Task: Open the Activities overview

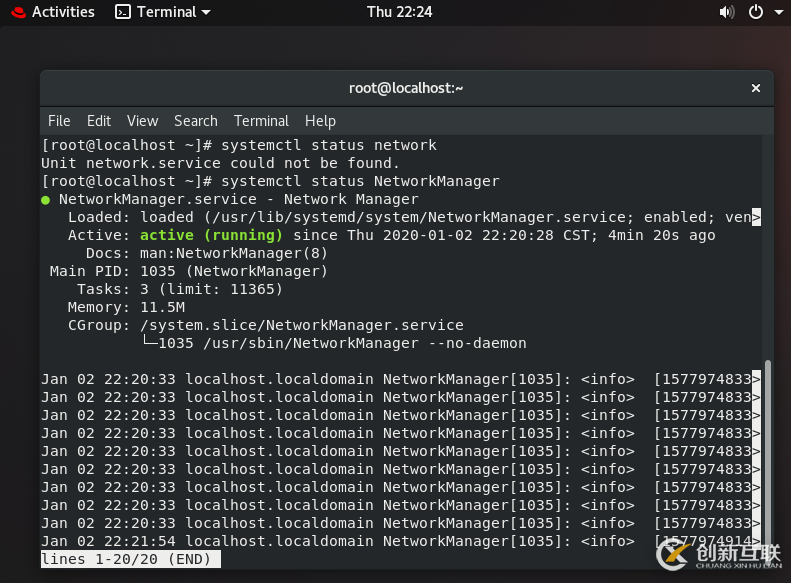Action: [x=63, y=12]
